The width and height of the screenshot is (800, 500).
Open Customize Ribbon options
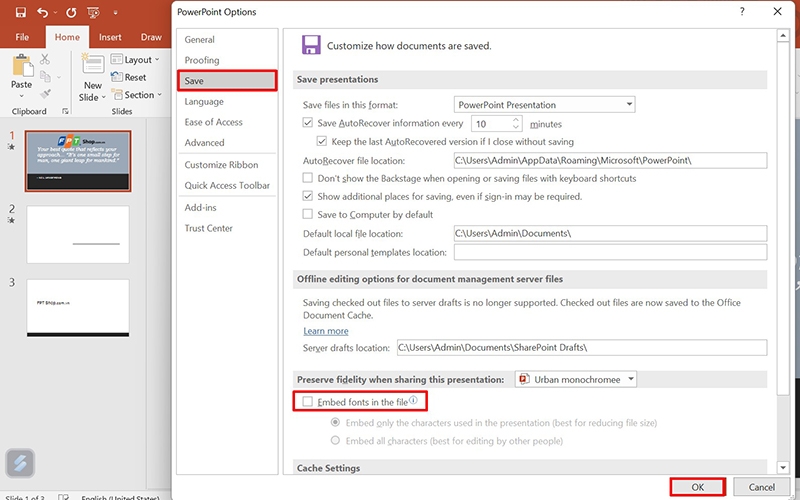227,165
